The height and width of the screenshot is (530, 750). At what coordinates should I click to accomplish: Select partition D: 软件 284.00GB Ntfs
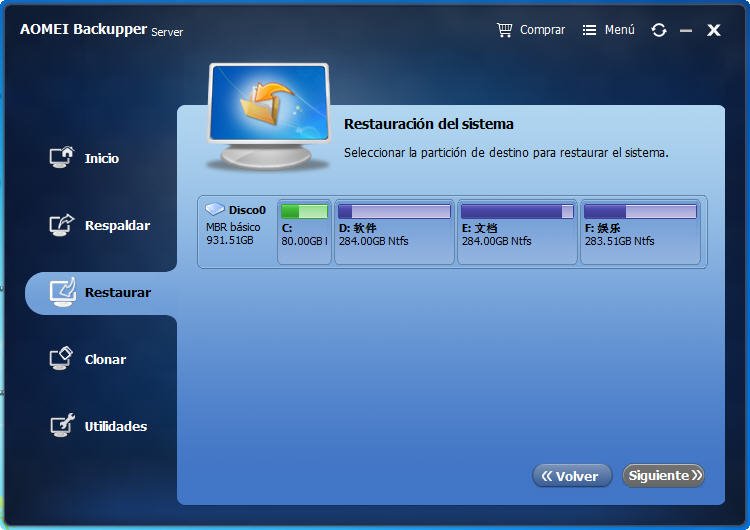pyautogui.click(x=394, y=232)
